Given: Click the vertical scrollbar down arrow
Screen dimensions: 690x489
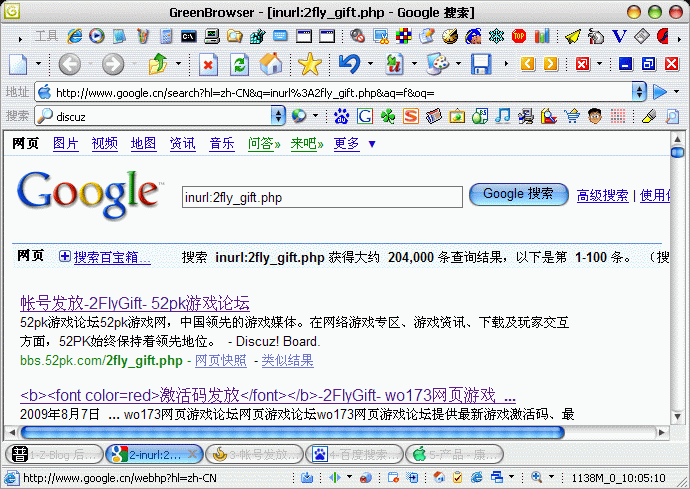Looking at the screenshot, I should pyautogui.click(x=678, y=416).
